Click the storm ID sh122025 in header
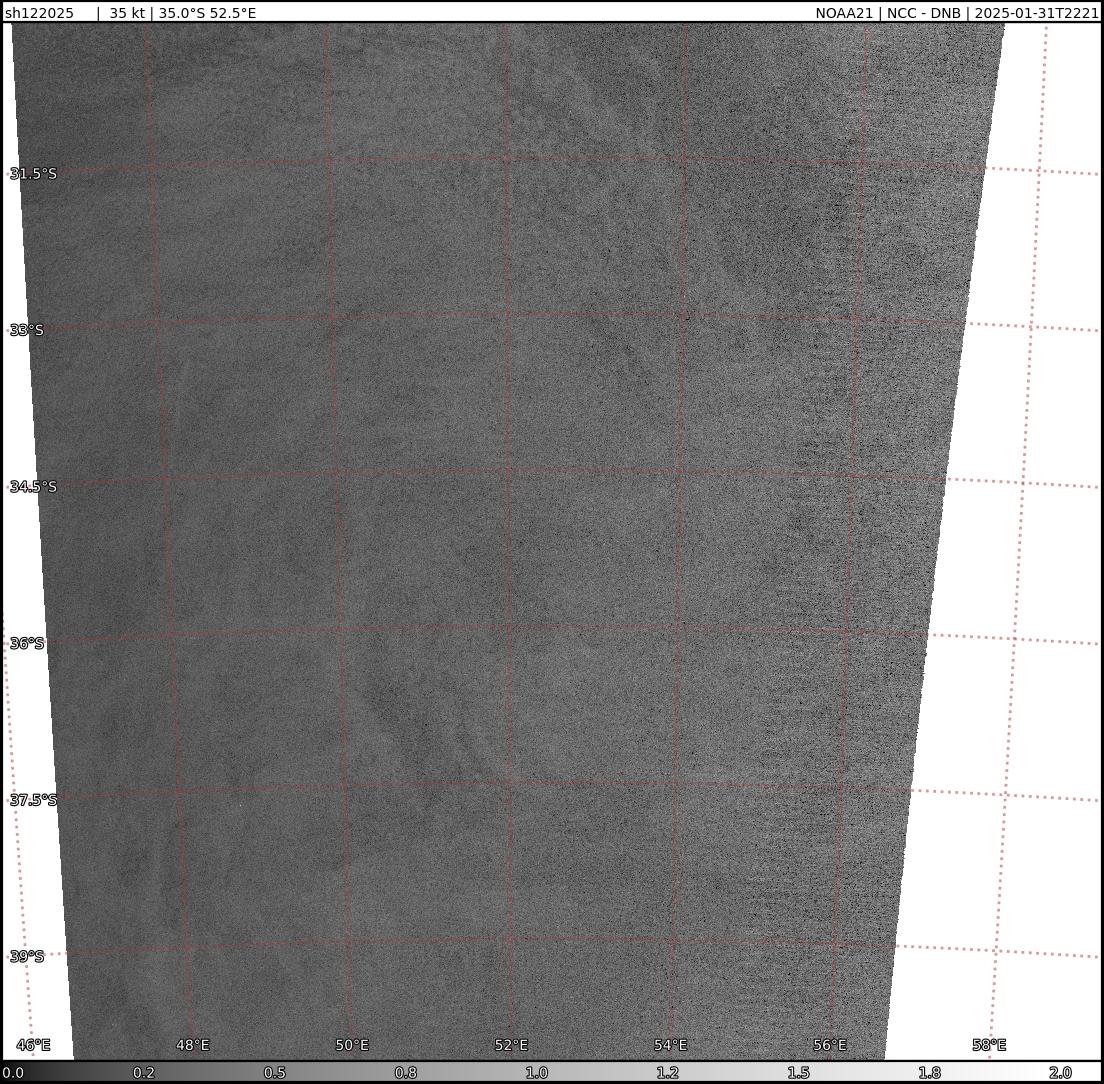1104x1084 pixels. point(39,13)
